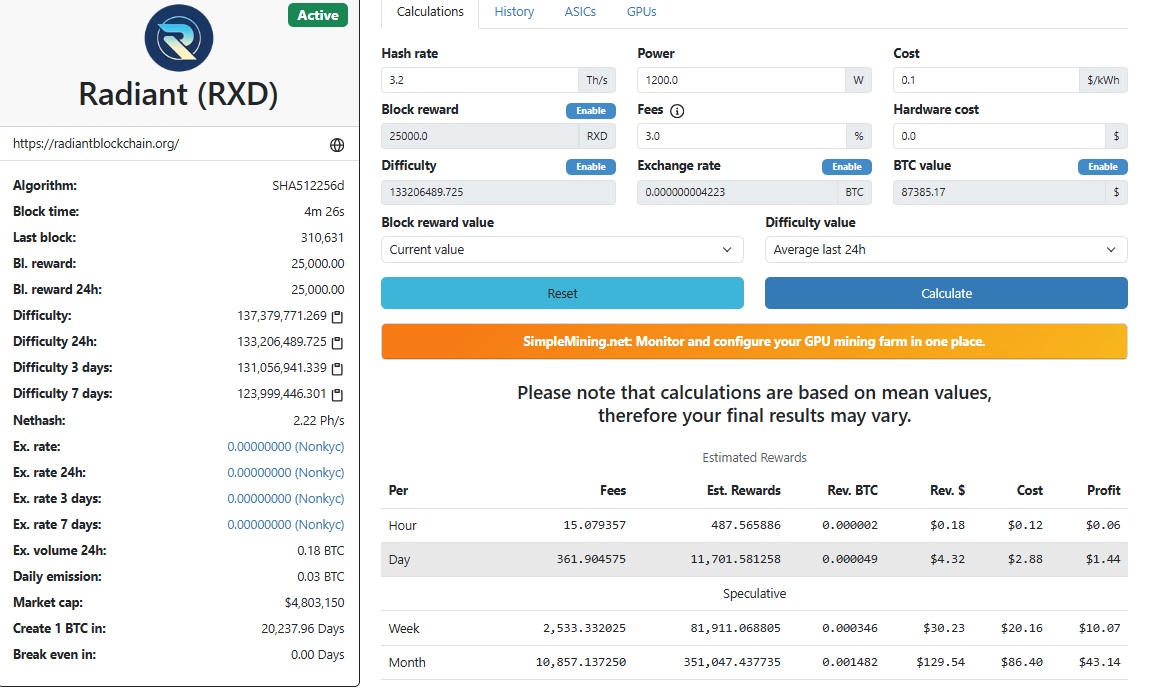Open the GPUs tab

641,12
